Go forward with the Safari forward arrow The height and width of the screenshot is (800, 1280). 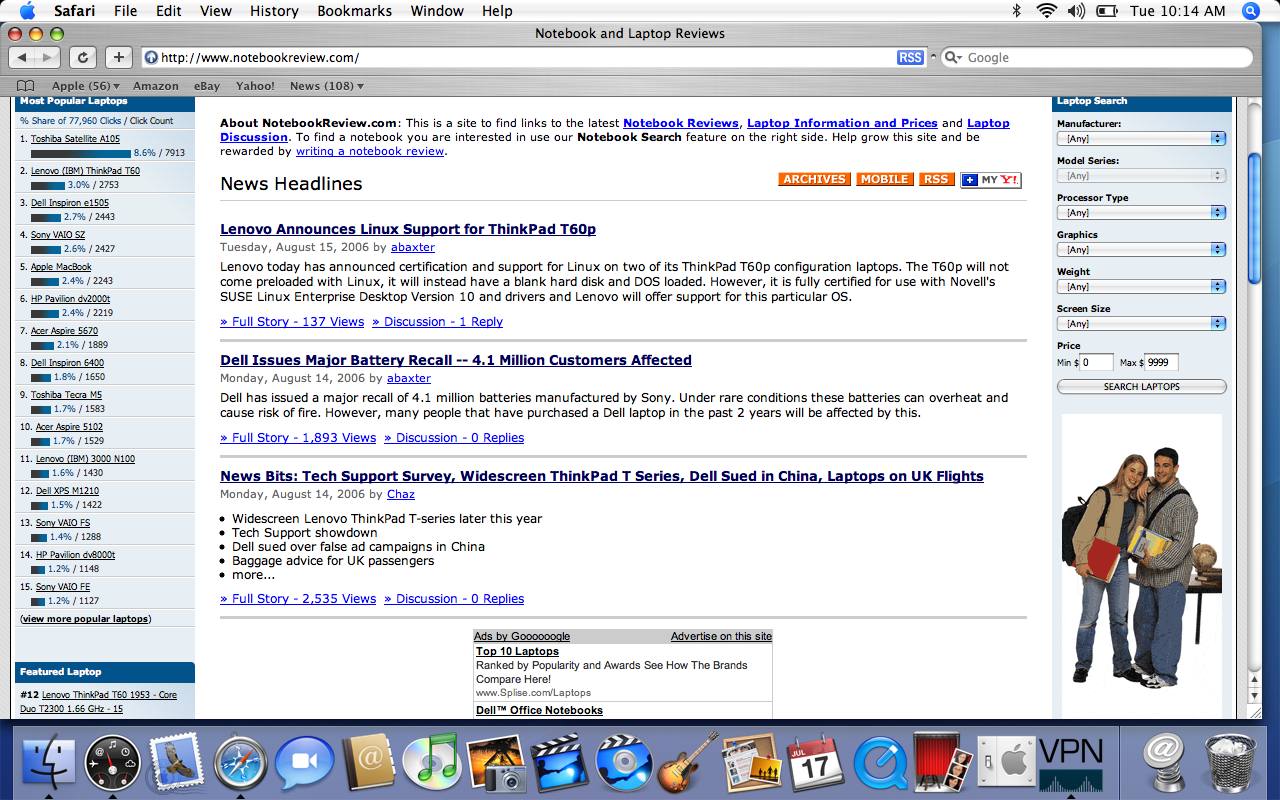[47, 57]
